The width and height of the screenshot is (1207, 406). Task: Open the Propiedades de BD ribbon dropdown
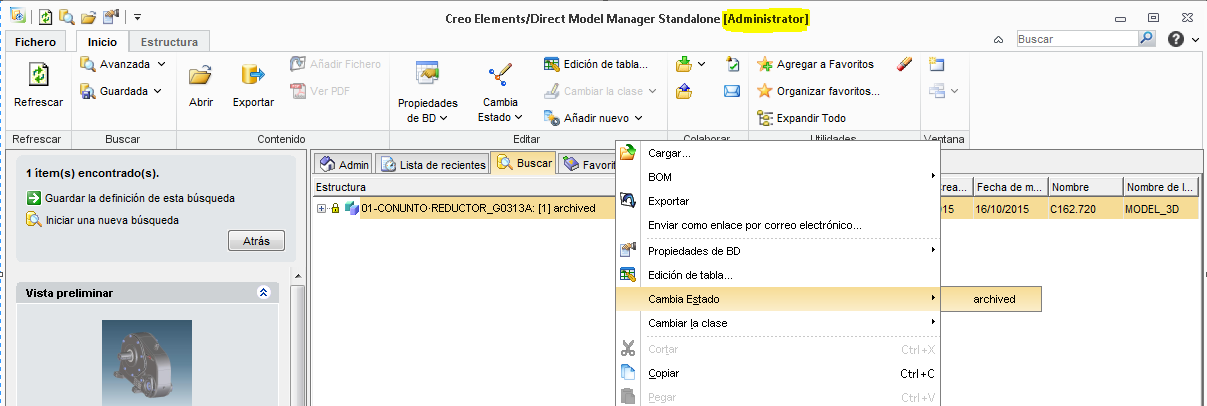(428, 93)
